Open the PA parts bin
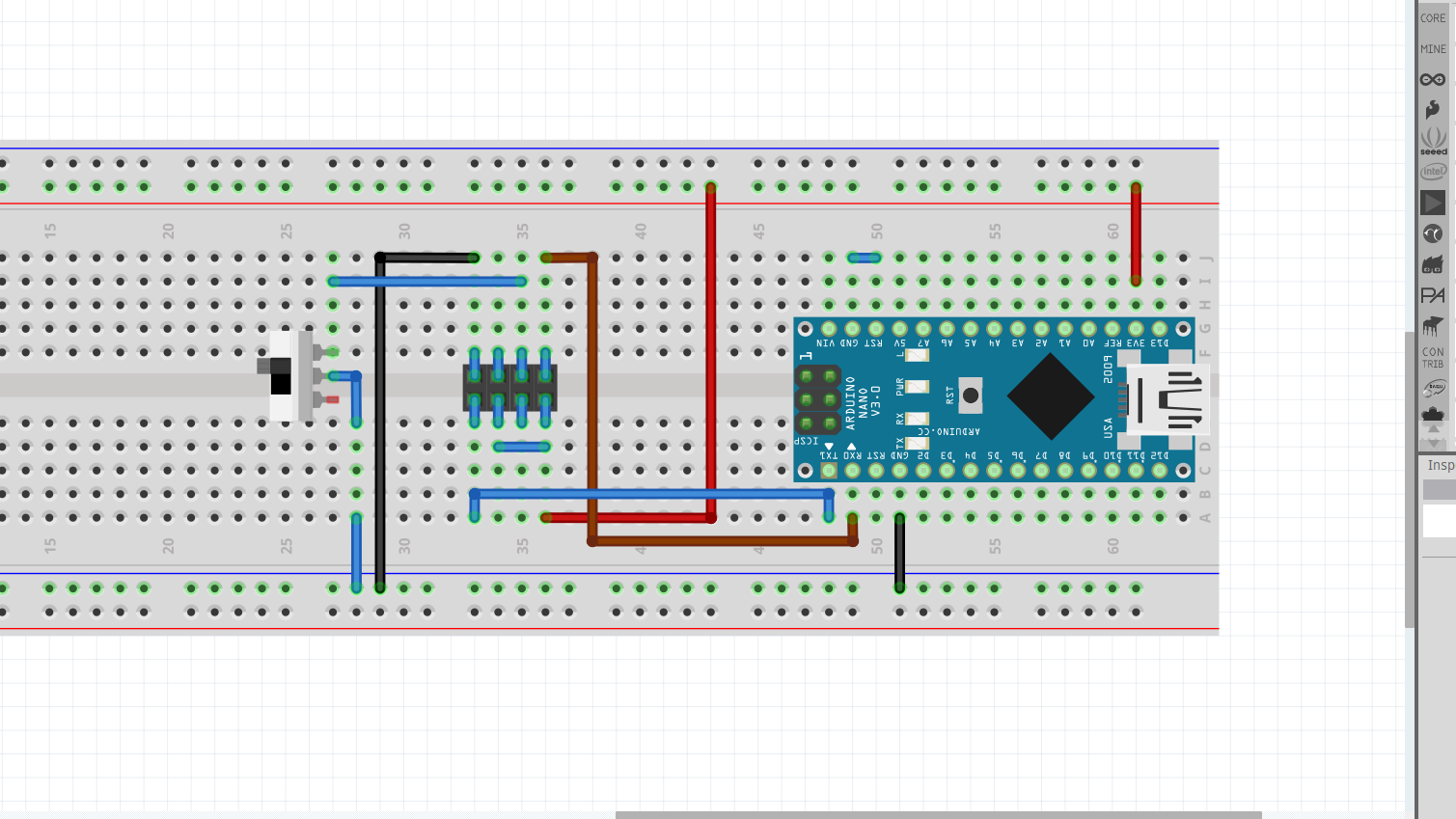Screen dimensions: 1456x819 [1433, 295]
